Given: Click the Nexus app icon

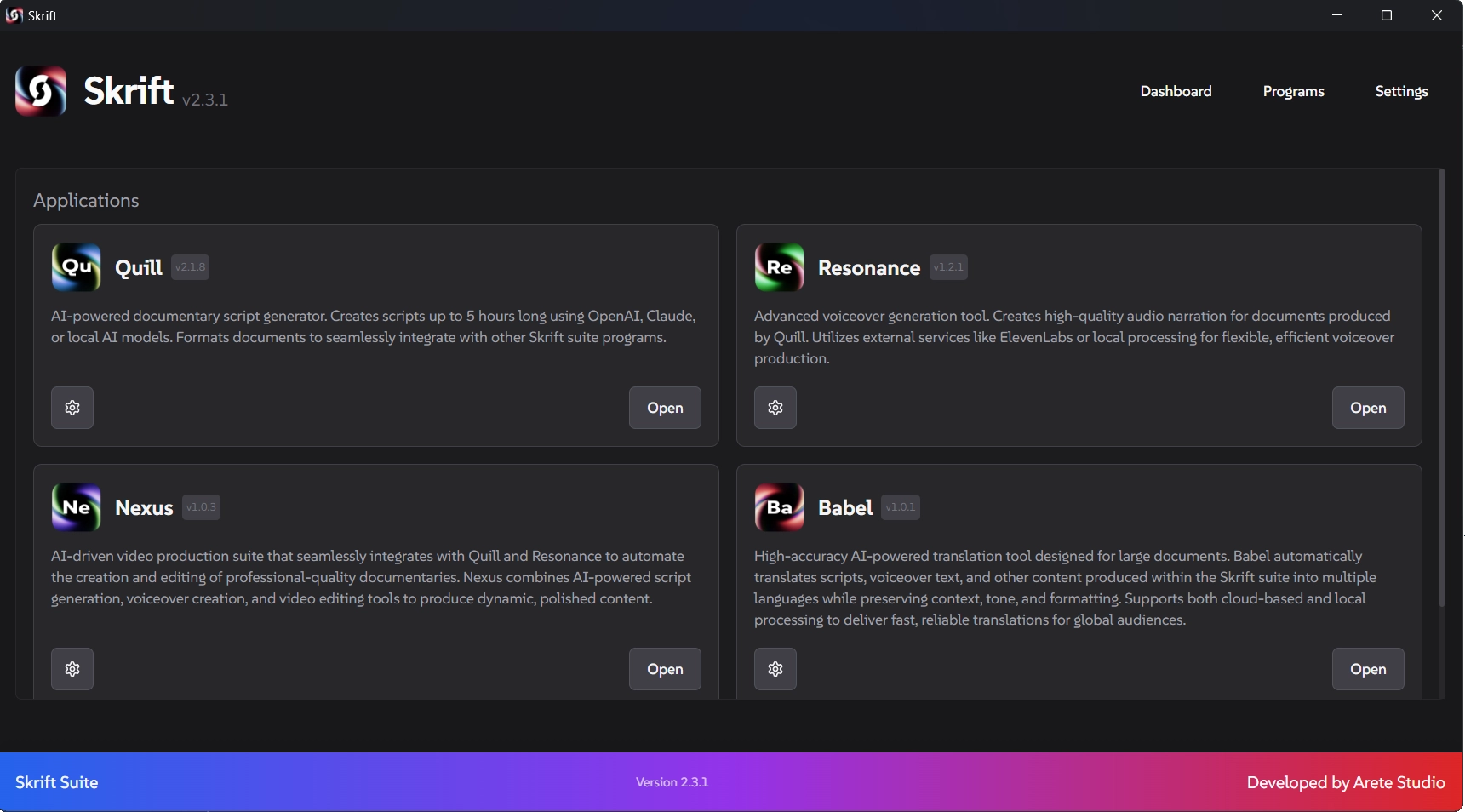Looking at the screenshot, I should (76, 507).
